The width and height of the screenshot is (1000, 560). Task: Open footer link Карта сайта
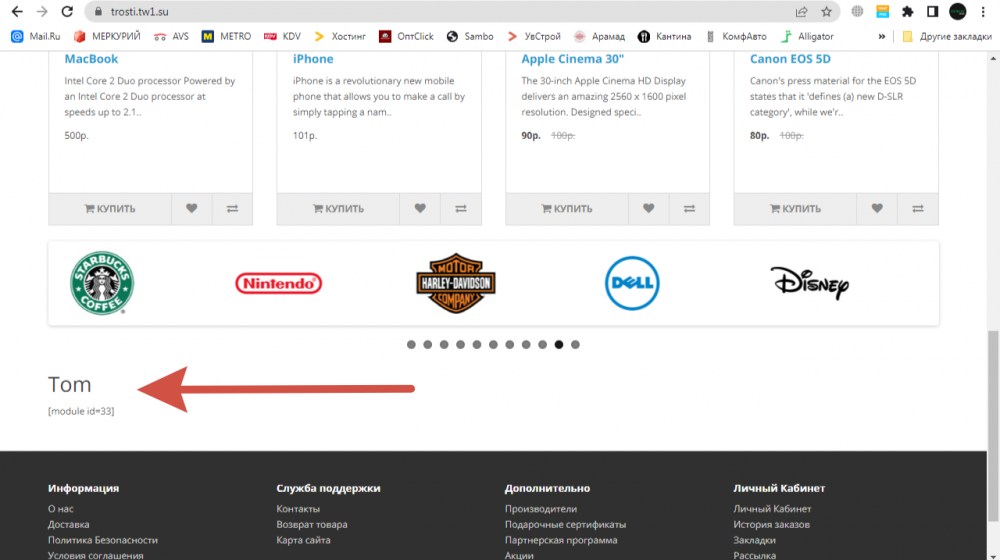303,540
